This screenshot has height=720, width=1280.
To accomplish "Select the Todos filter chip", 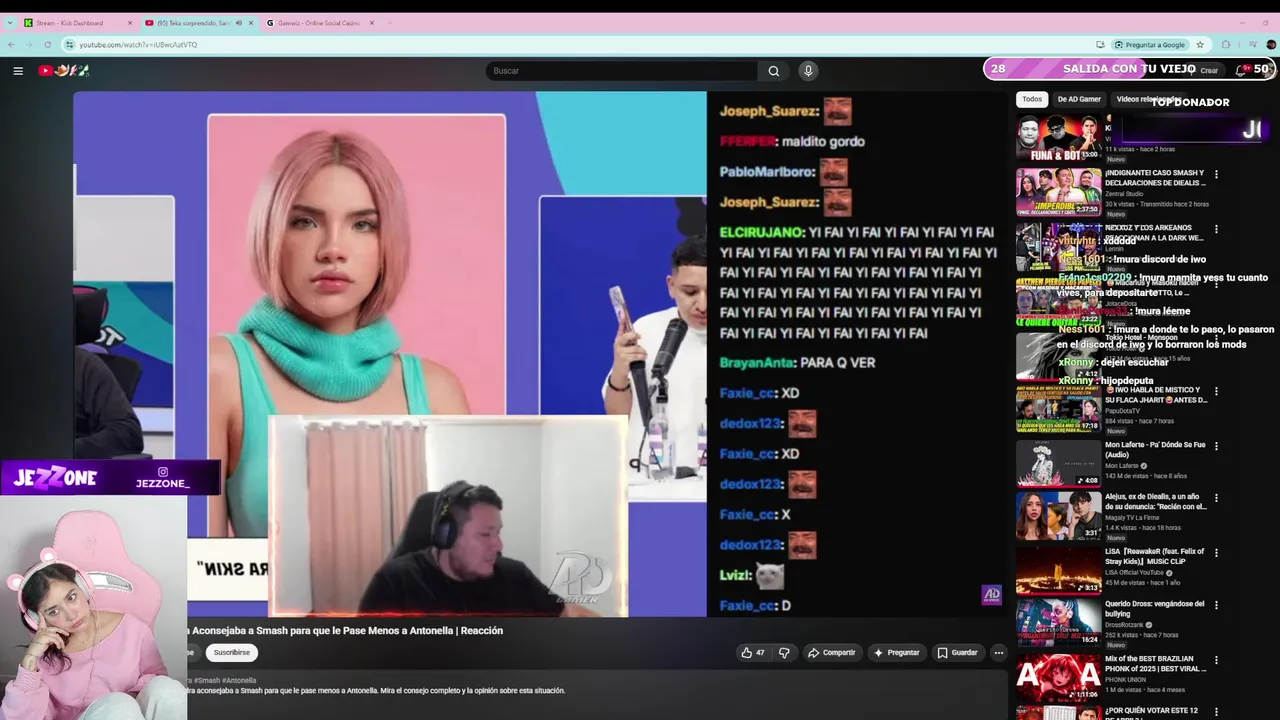I will point(1032,99).
